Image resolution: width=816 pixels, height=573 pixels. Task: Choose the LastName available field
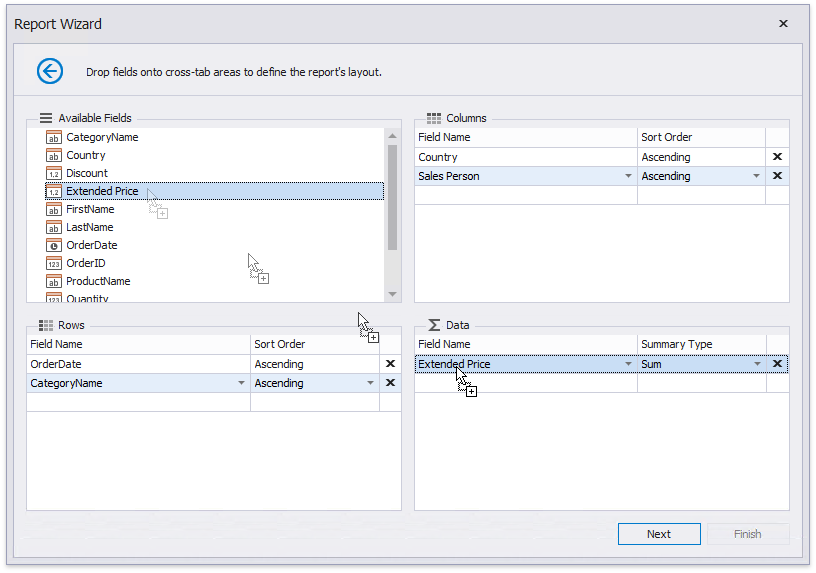pyautogui.click(x=89, y=227)
